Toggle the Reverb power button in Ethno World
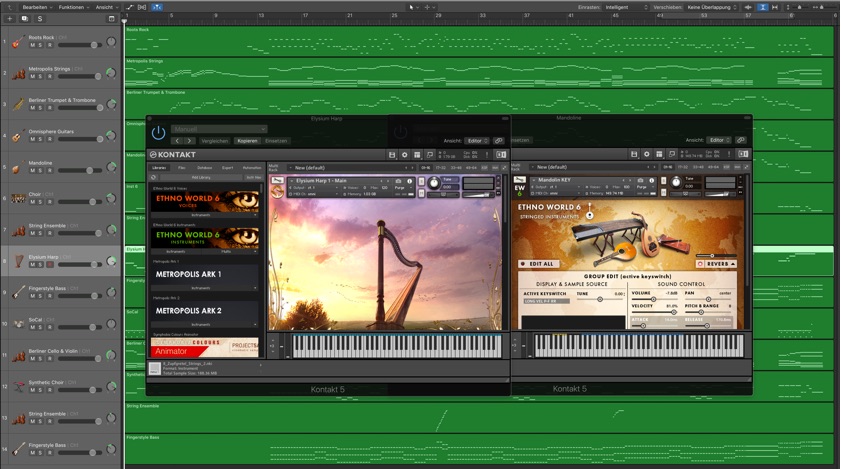The image size is (841, 469). coord(700,264)
